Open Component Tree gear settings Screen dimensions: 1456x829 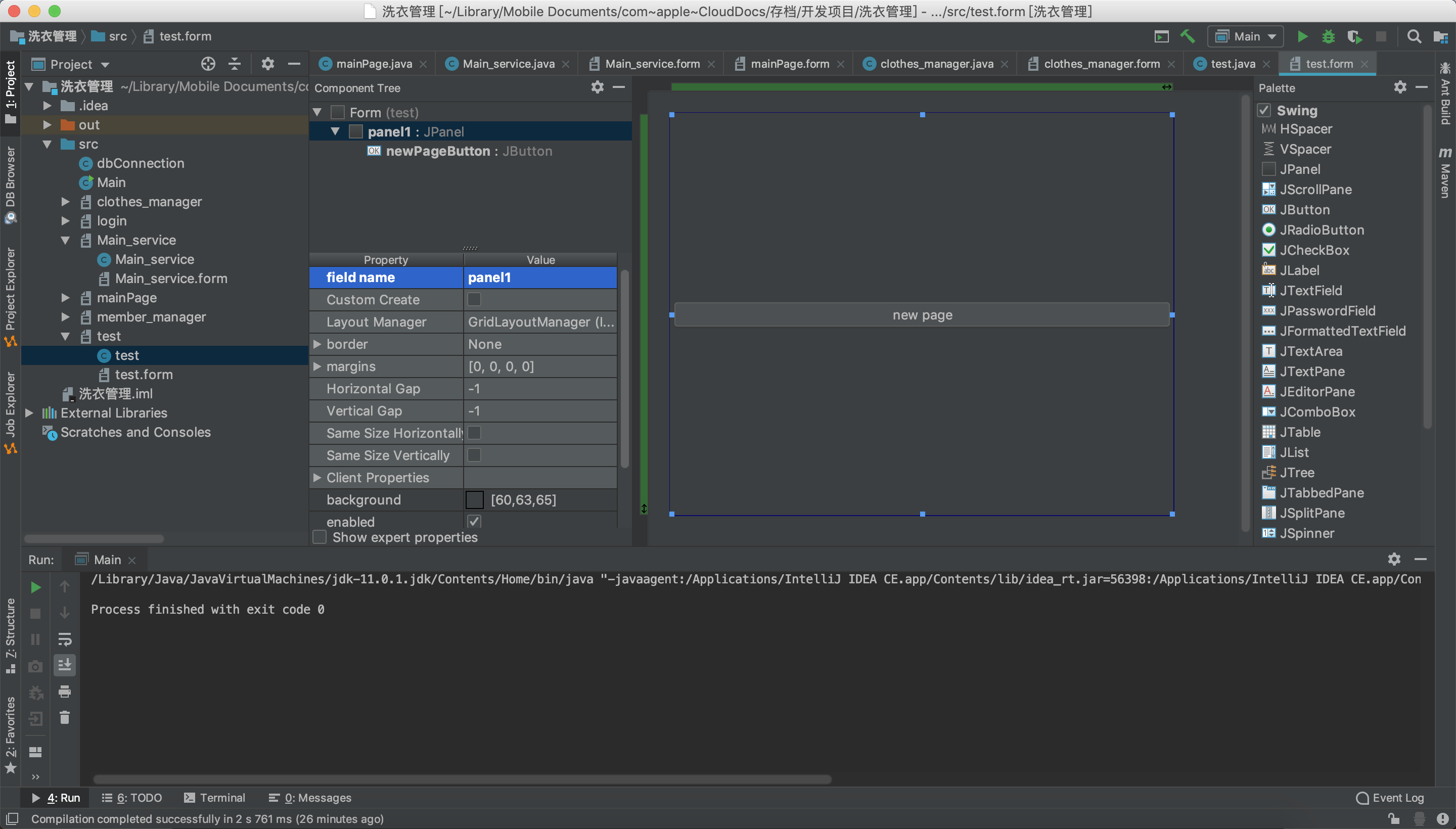tap(597, 87)
